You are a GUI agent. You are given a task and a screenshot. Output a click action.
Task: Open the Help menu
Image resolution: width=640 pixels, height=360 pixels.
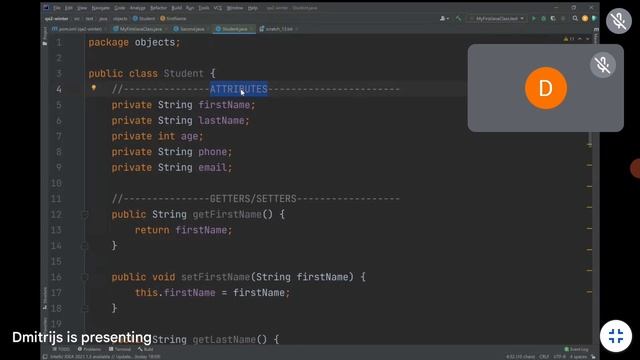[253, 8]
